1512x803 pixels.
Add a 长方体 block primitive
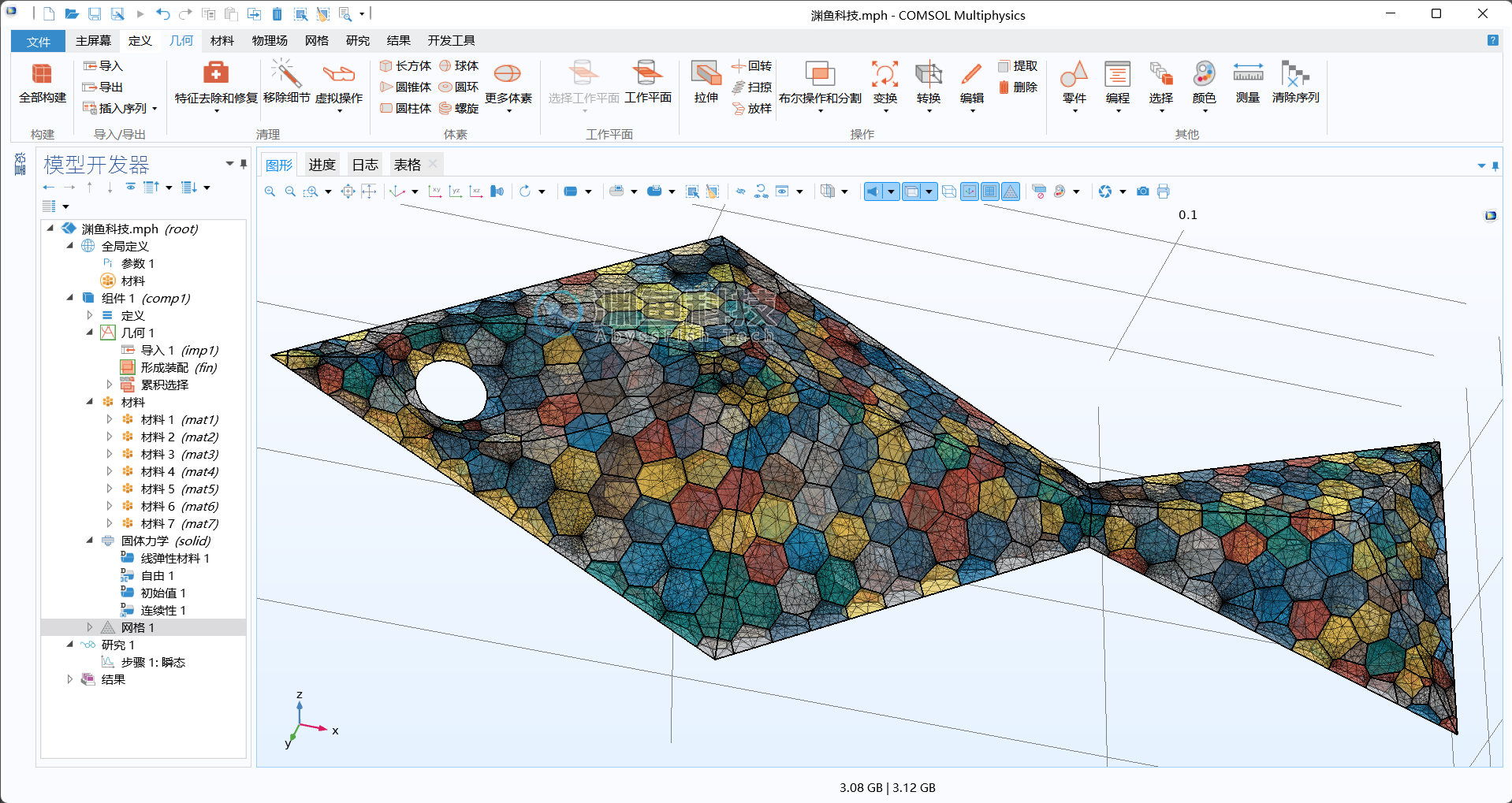(x=406, y=66)
